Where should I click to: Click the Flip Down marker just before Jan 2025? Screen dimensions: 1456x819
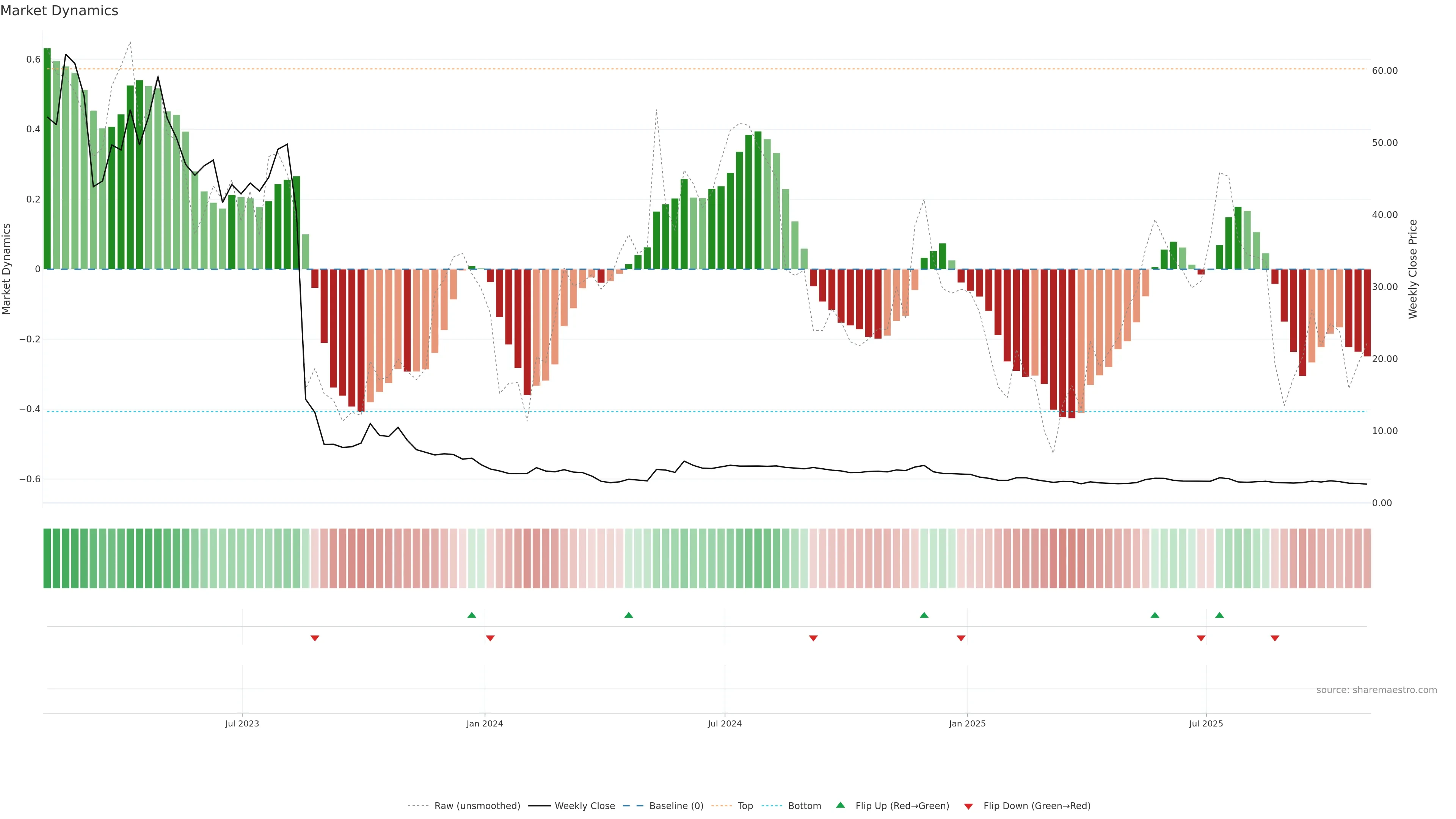point(961,638)
